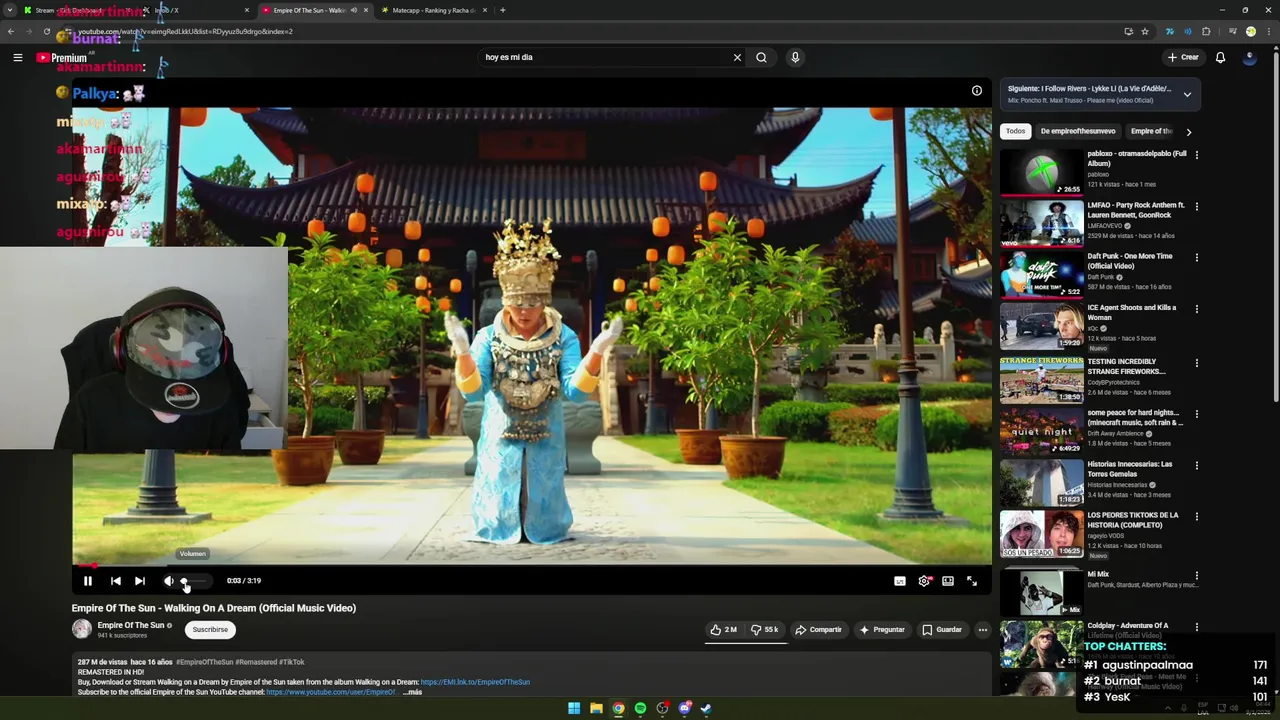This screenshot has height=720, width=1280.
Task: Switch to the X browser tab
Action: (x=195, y=10)
